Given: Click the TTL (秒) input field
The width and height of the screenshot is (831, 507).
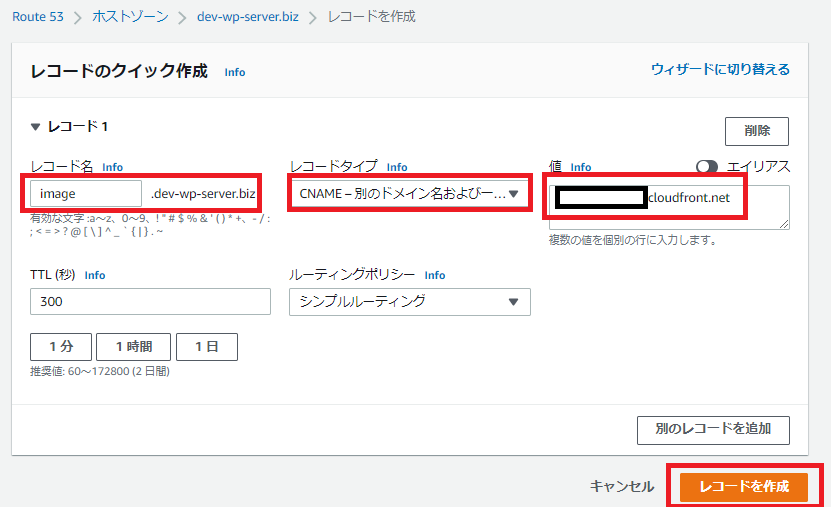Looking at the screenshot, I should click(150, 302).
